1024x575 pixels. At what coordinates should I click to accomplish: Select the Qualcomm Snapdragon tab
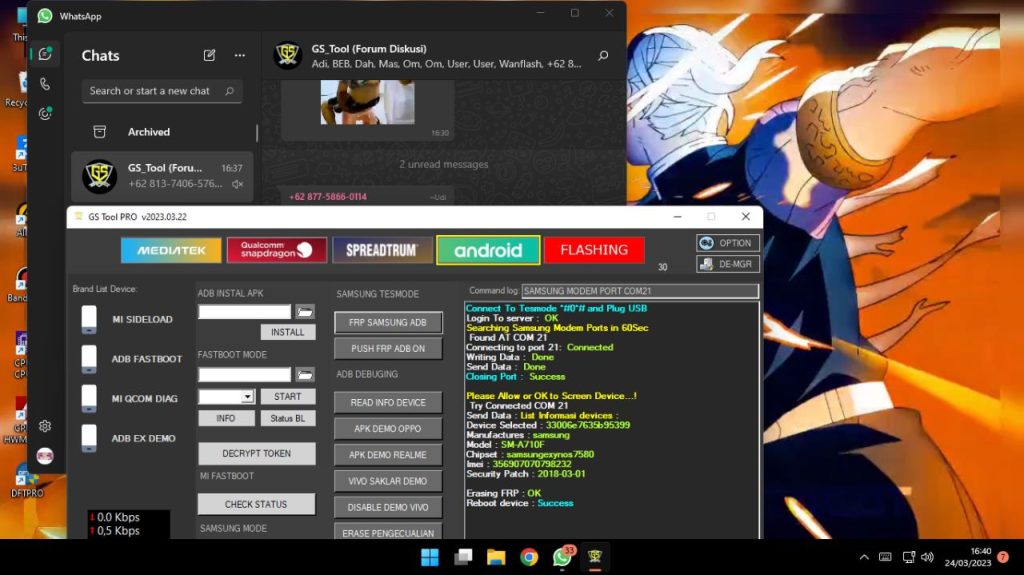pyautogui.click(x=277, y=250)
